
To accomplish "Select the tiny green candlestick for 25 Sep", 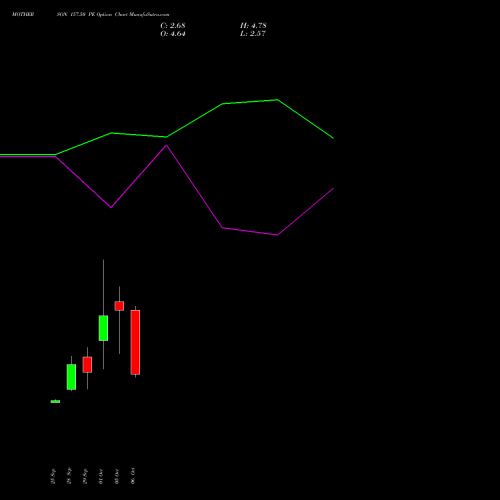I will click(55, 402).
